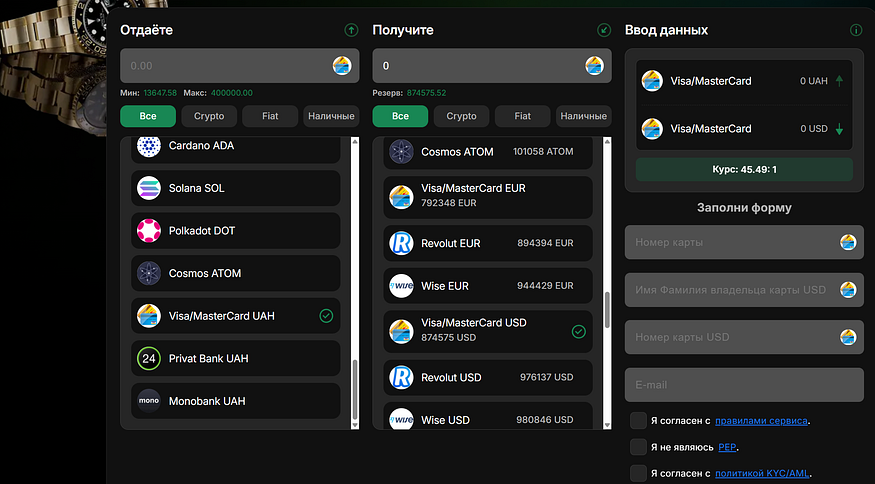The width and height of the screenshot is (875, 484).
Task: Click the info icon beside Ввод данных
Action: (855, 30)
